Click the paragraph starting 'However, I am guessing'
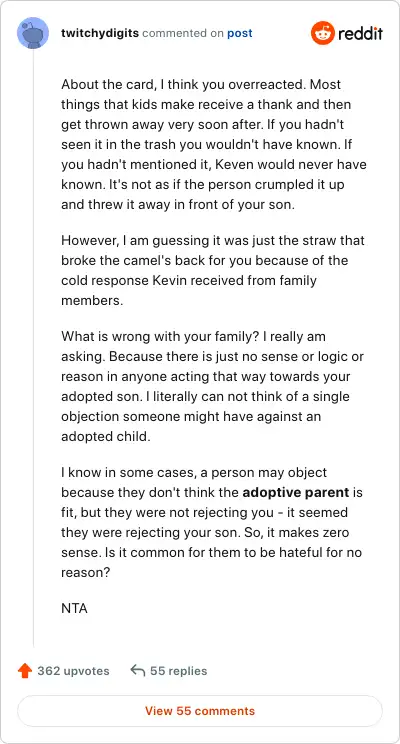Image resolution: width=400 pixels, height=744 pixels. pos(213,270)
